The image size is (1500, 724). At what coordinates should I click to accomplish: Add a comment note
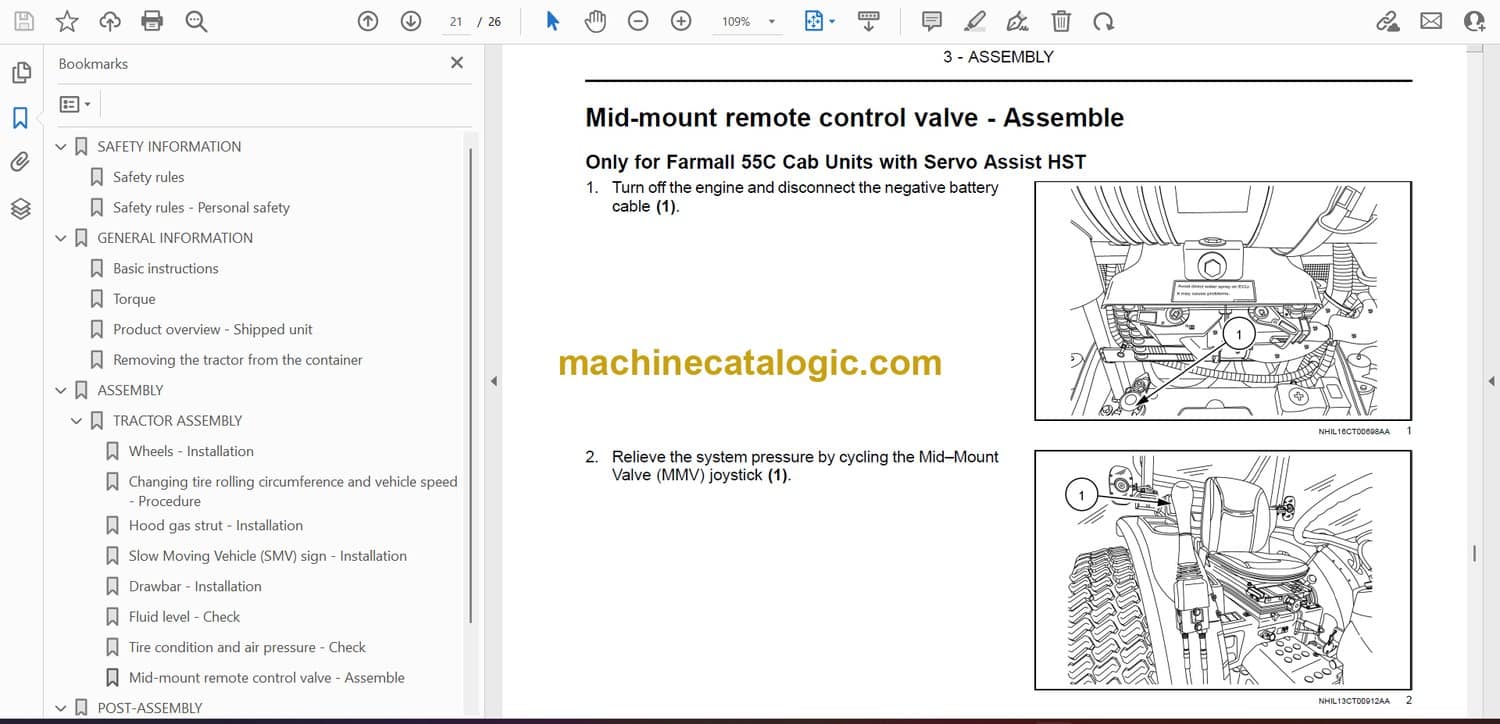932,21
